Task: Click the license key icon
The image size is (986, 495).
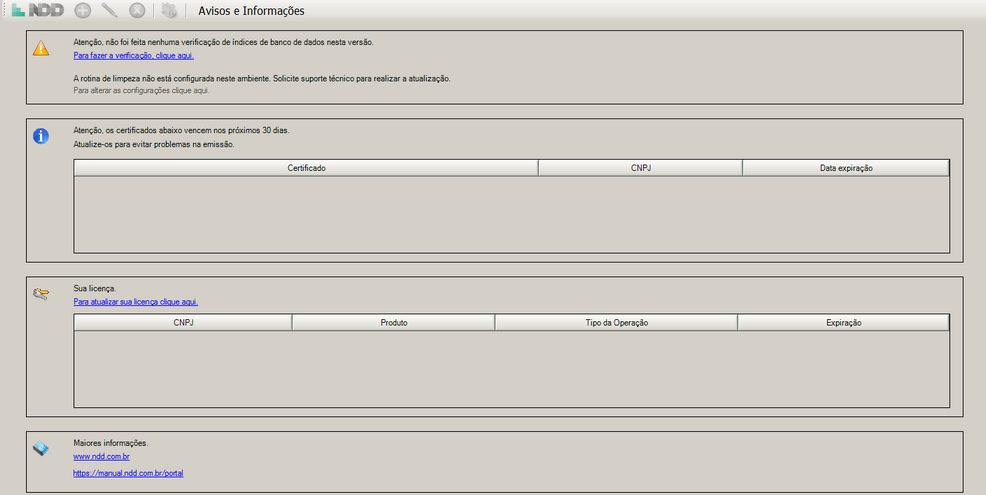Action: pos(41,294)
